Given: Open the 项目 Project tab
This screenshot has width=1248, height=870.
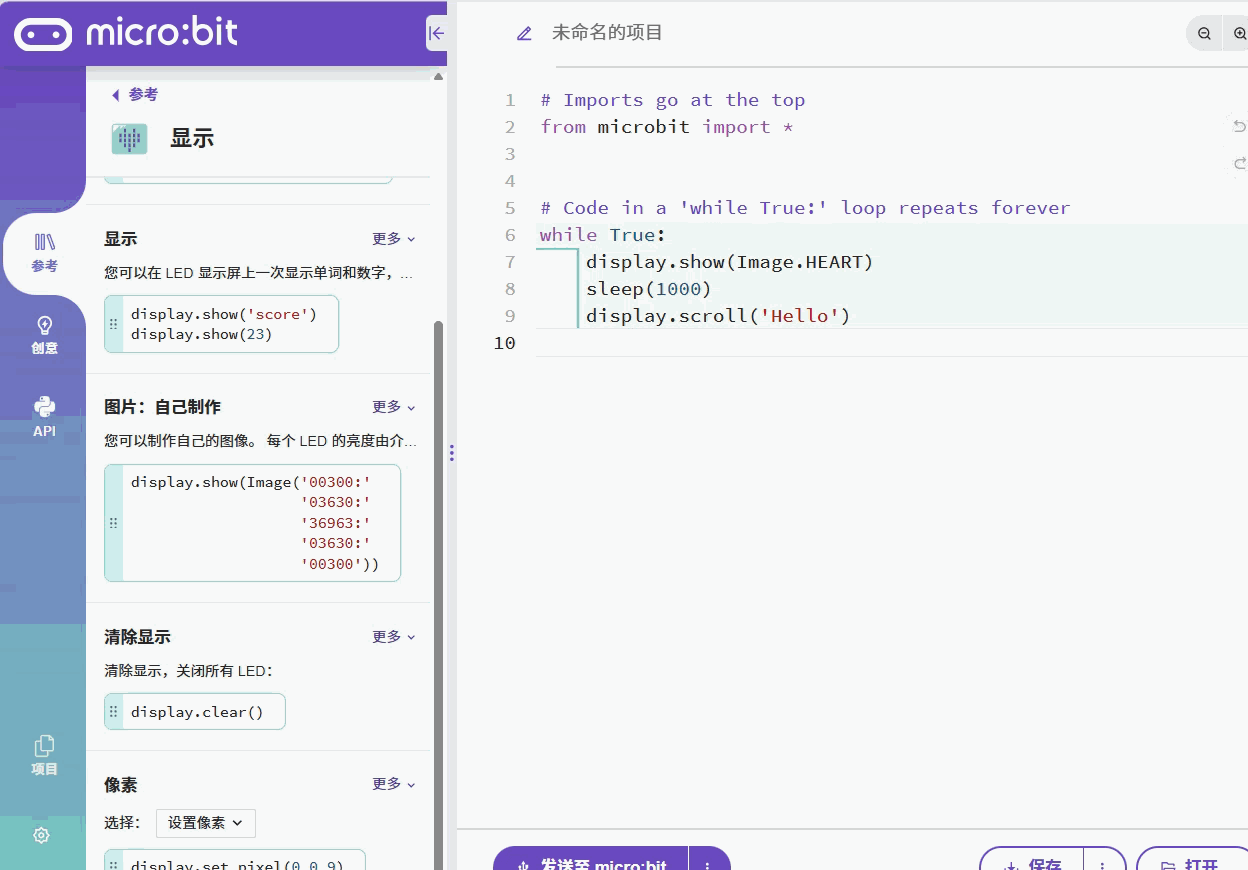Looking at the screenshot, I should pos(44,756).
